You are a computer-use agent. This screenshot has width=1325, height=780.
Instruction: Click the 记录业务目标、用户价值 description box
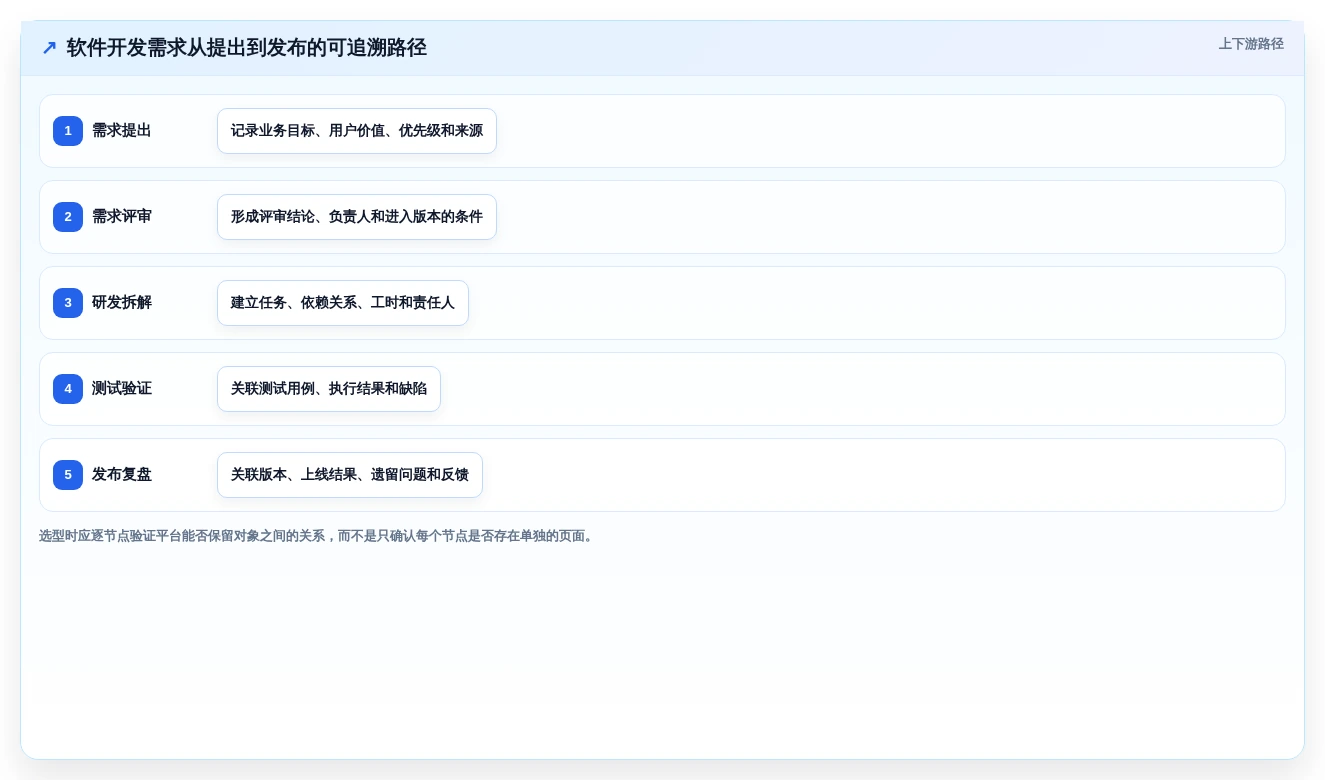(357, 131)
